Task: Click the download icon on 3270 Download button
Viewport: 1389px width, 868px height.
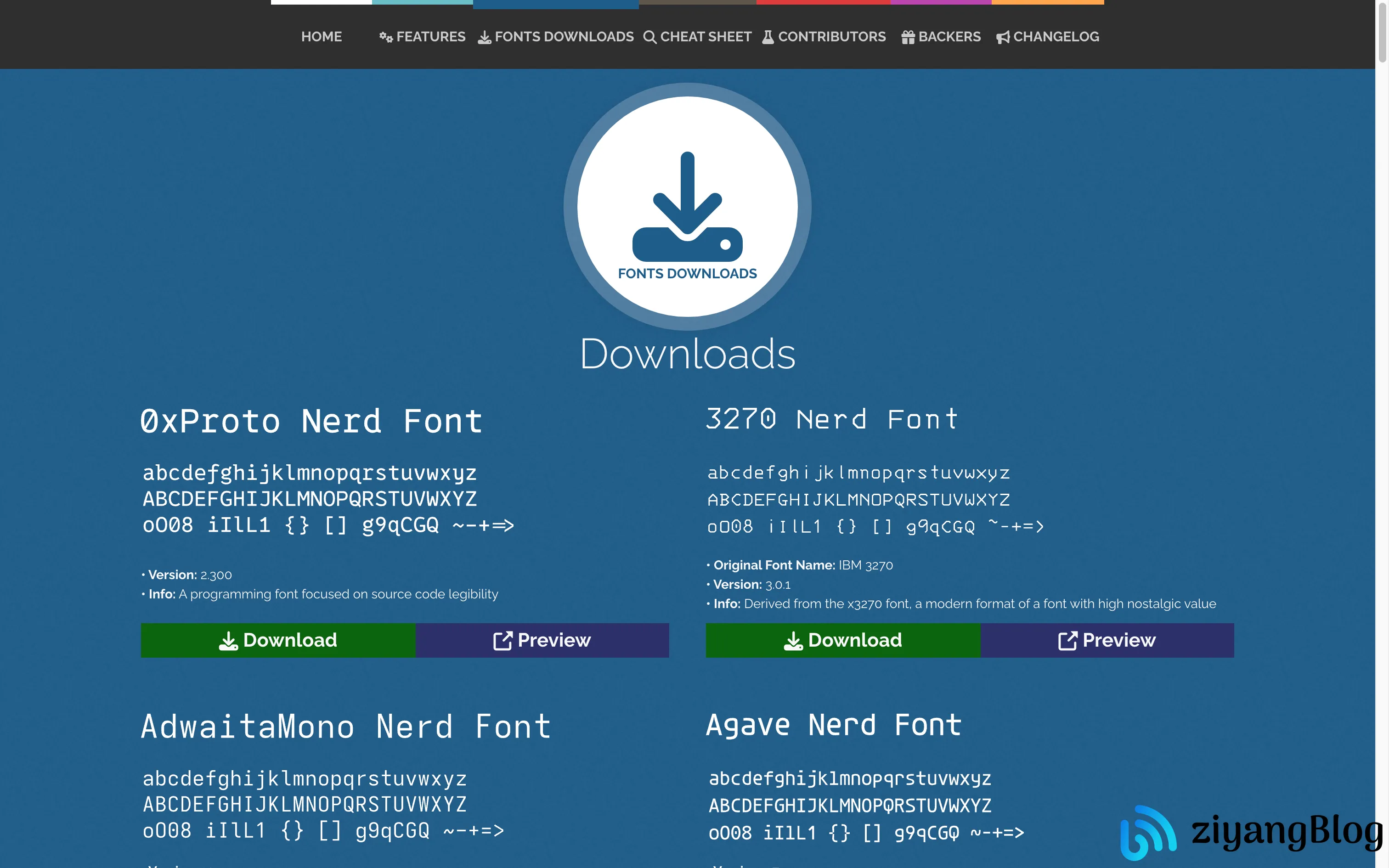Action: [x=793, y=641]
